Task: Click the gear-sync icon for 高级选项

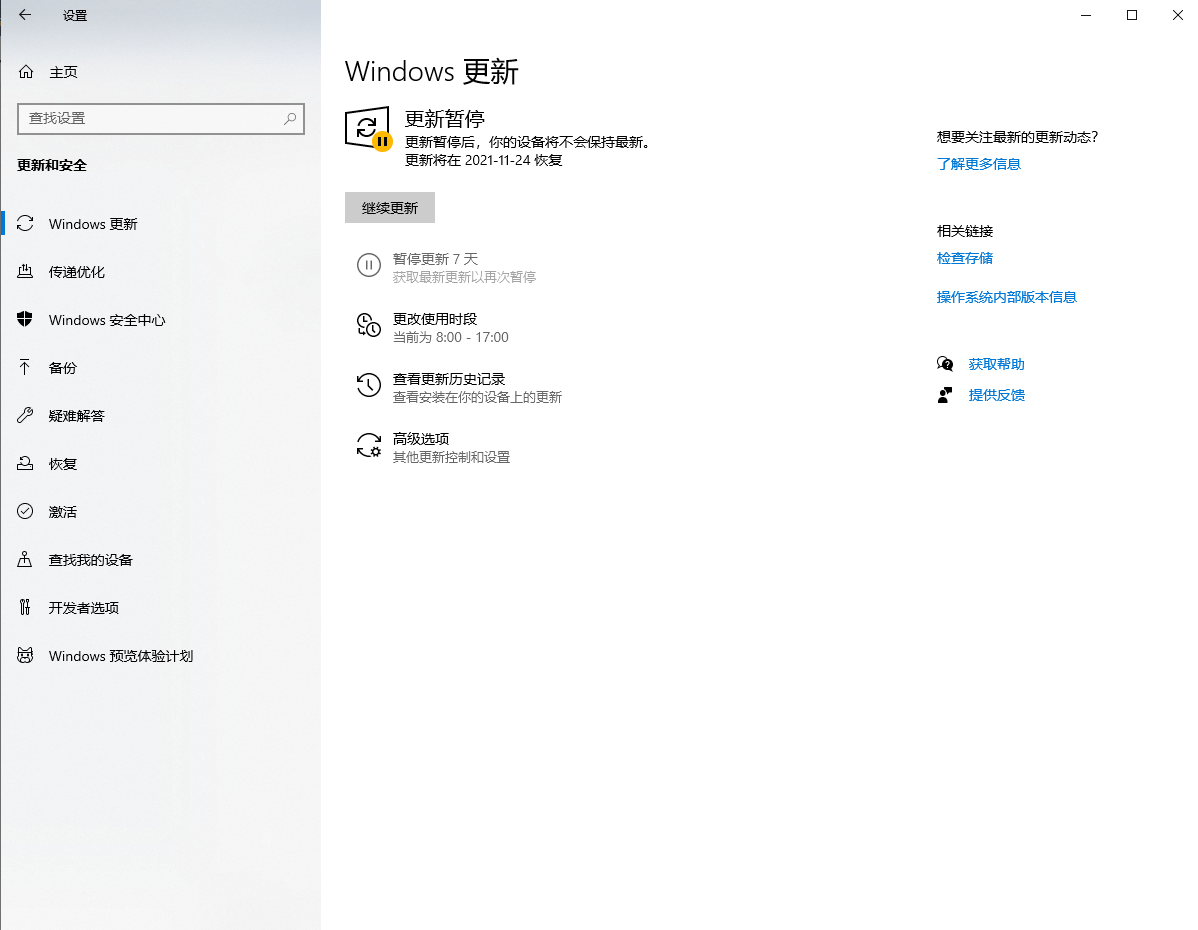Action: click(368, 445)
